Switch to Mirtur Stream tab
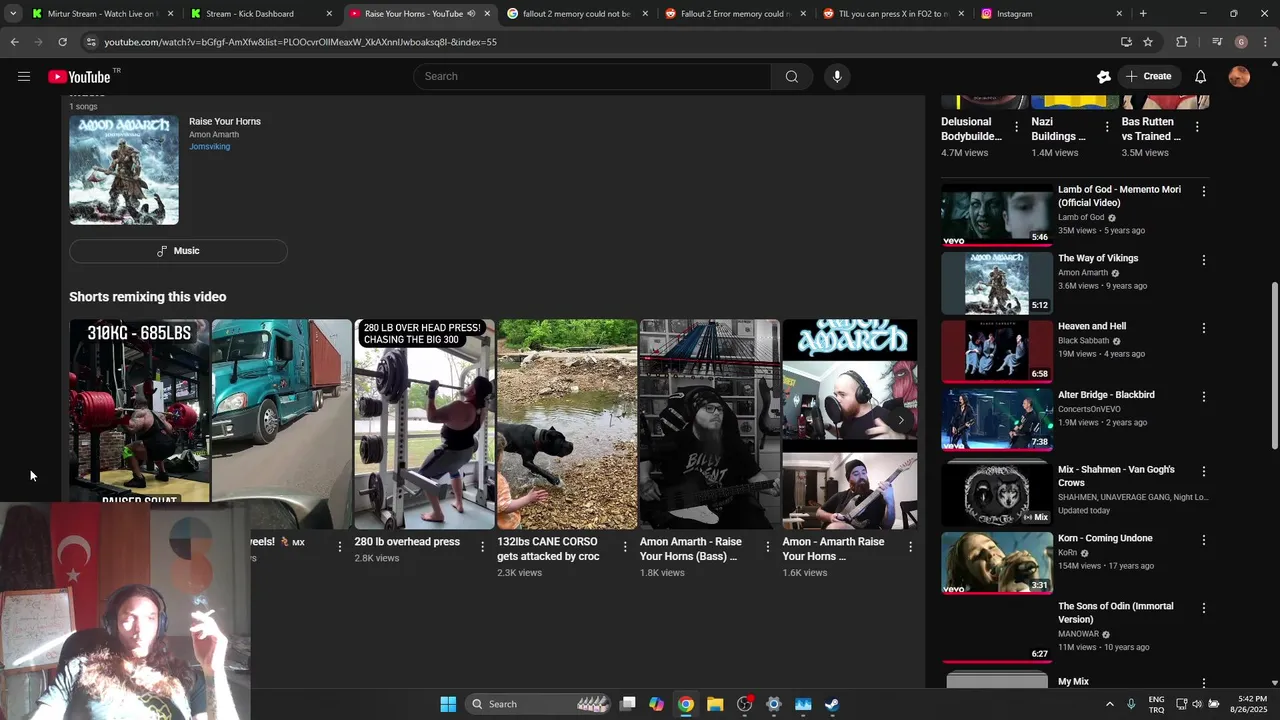The width and height of the screenshot is (1280, 720). (x=104, y=14)
